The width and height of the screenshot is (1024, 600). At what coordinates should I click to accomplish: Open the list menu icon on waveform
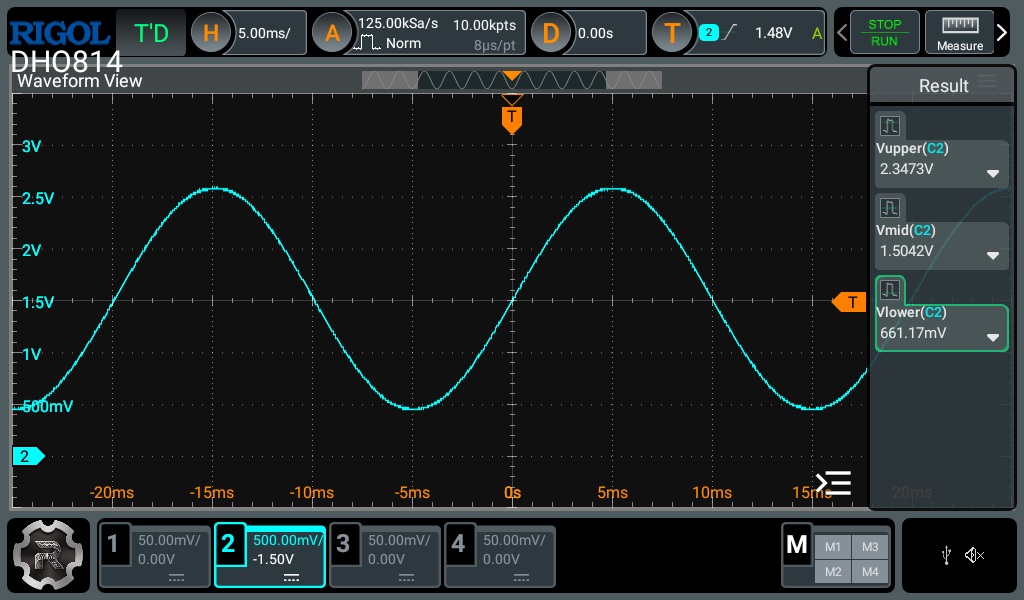833,483
